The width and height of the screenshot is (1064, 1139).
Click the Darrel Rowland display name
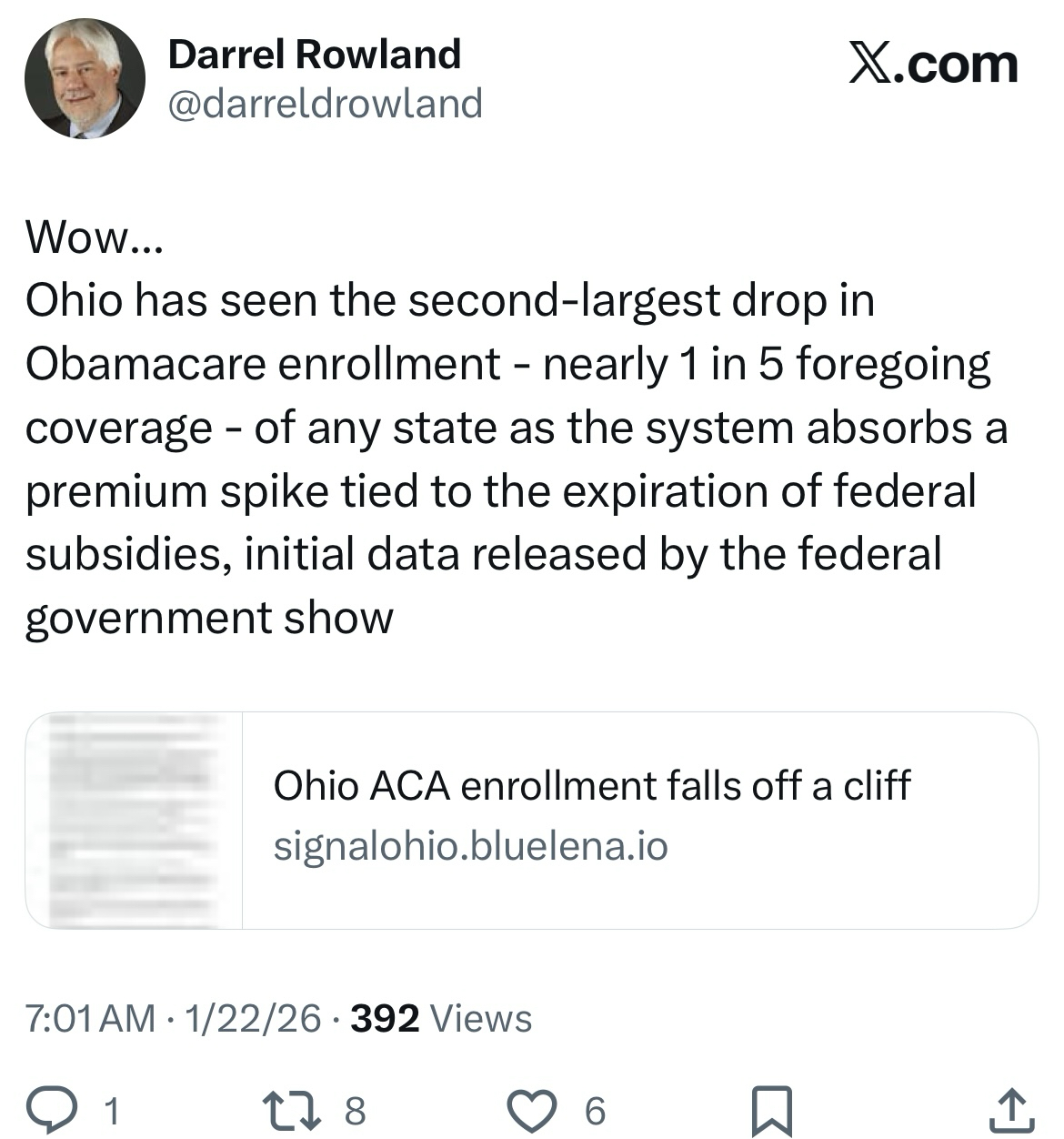tap(314, 55)
